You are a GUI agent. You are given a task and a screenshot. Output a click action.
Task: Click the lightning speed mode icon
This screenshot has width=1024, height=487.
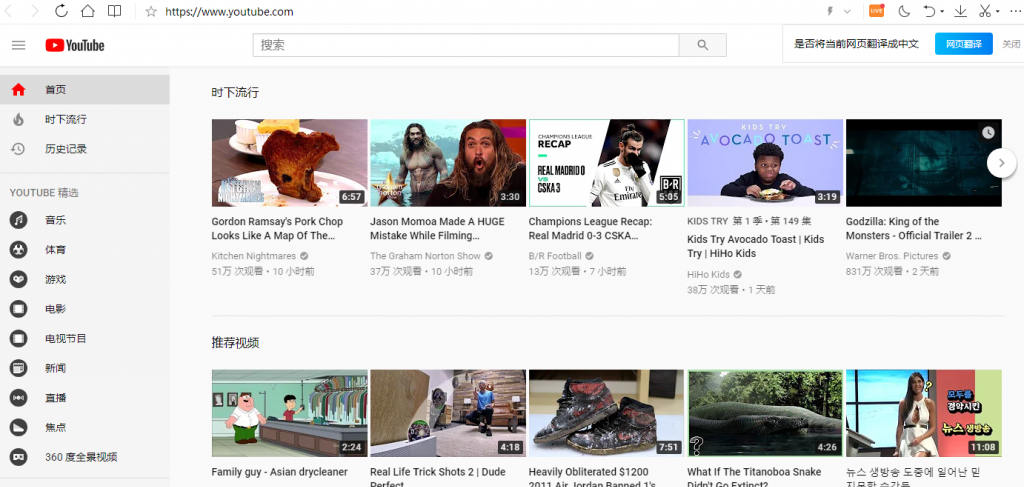pos(831,11)
